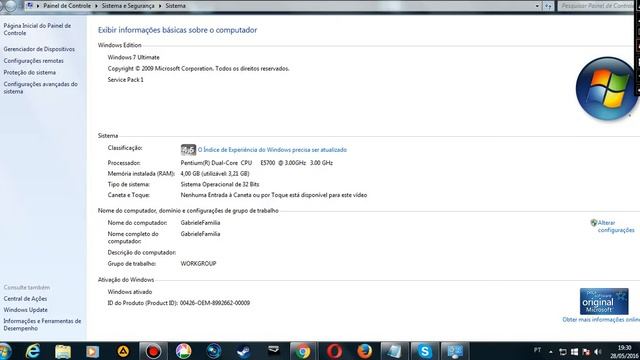The height and width of the screenshot is (360, 640).
Task: Click the Windows 7 Ultimate text
Action: [x=133, y=58]
